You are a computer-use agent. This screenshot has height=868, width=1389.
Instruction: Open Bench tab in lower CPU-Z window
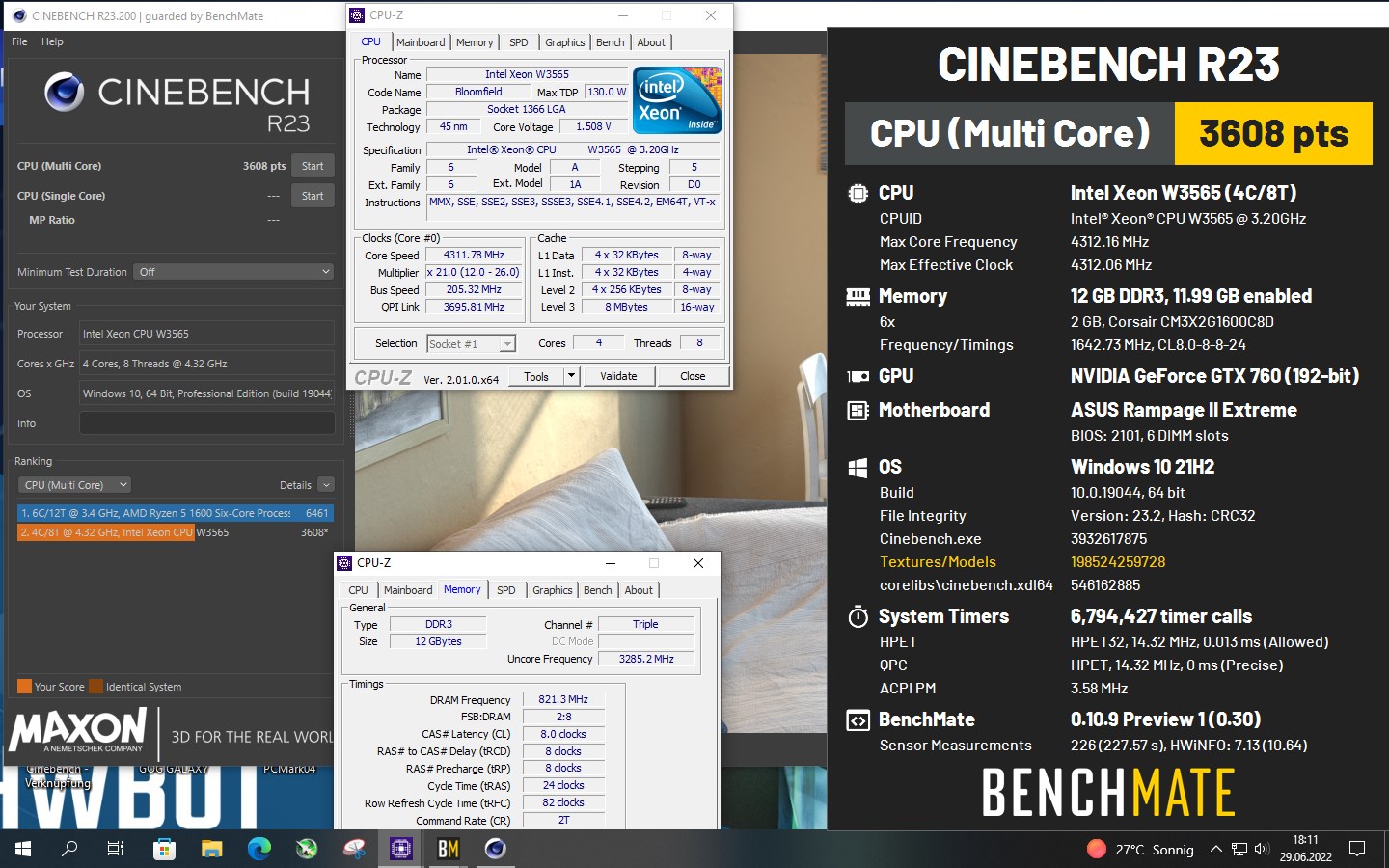(598, 590)
